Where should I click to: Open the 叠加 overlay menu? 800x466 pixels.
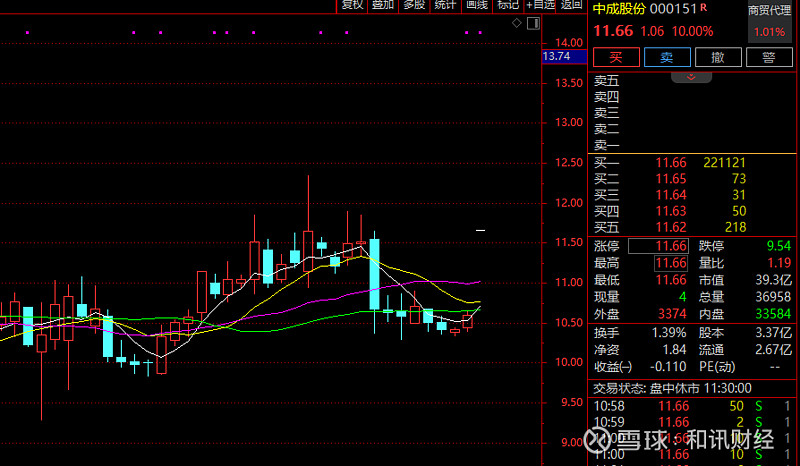(x=383, y=5)
